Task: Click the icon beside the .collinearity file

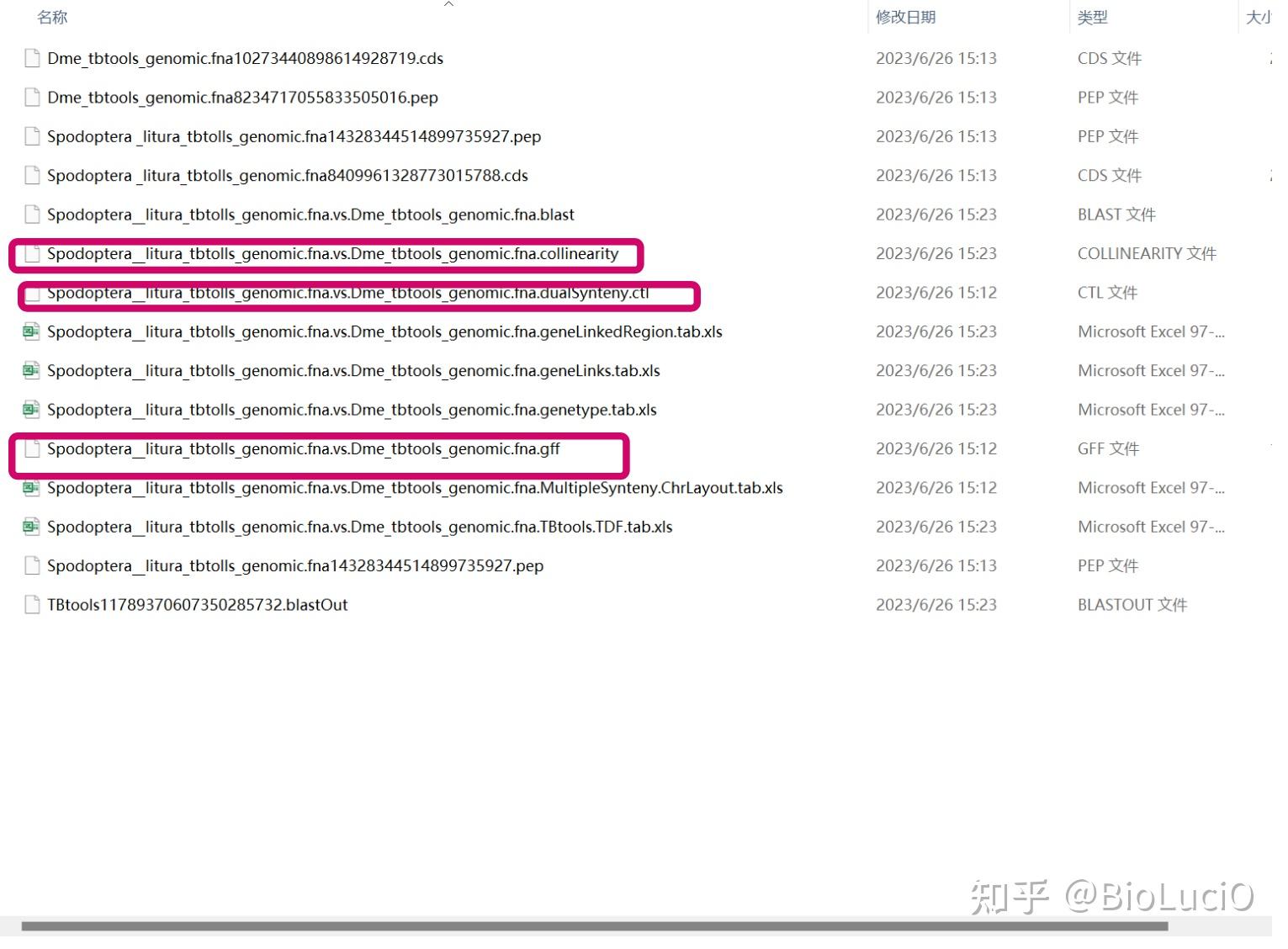Action: [x=32, y=254]
